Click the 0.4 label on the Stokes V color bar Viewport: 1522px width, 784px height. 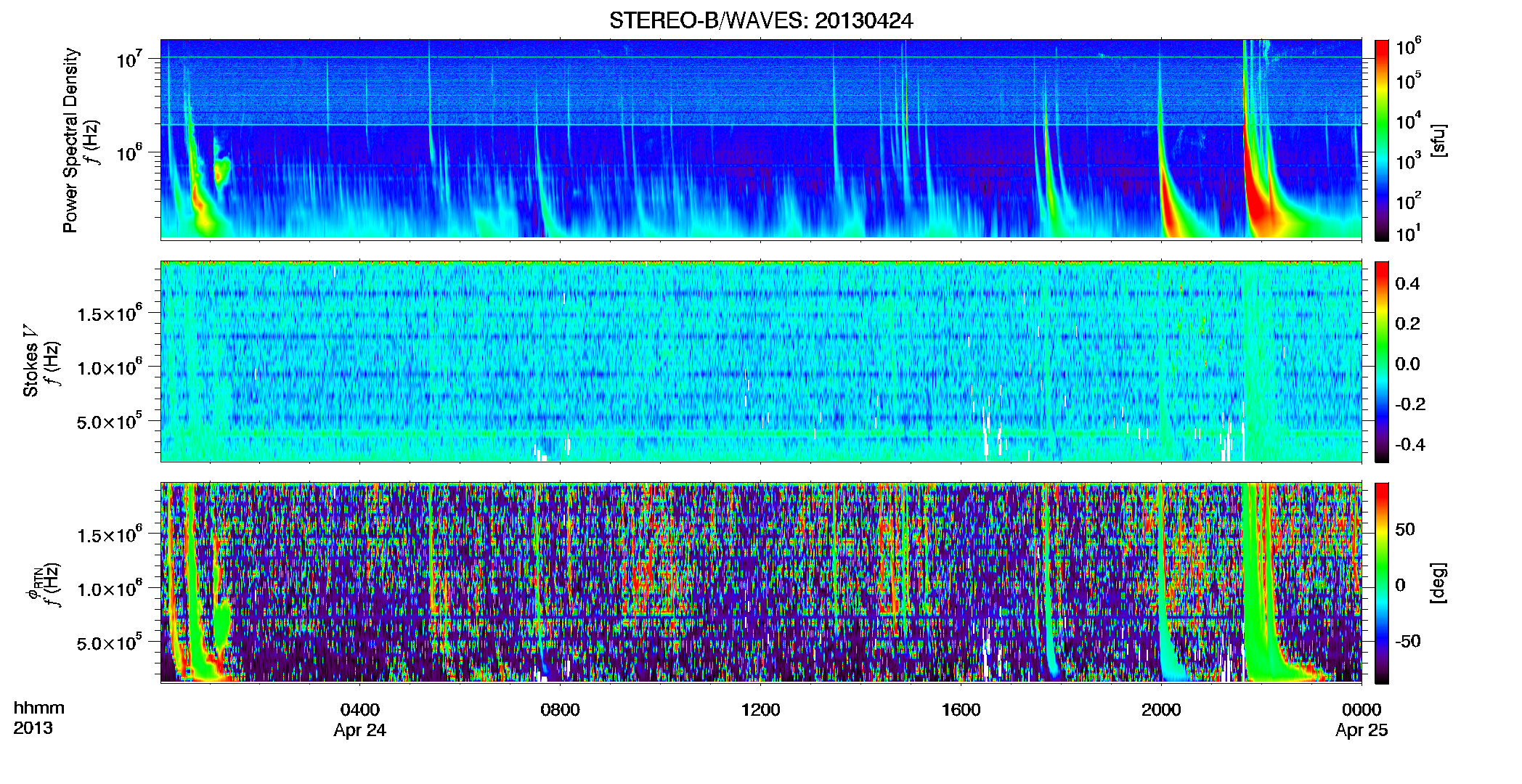pyautogui.click(x=1407, y=284)
